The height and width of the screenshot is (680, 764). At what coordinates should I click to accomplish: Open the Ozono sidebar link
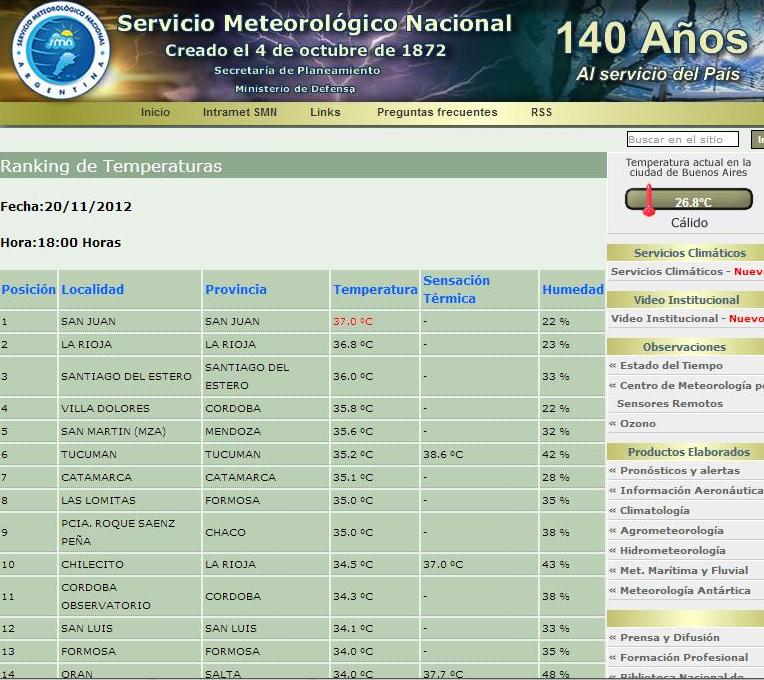pyautogui.click(x=638, y=424)
